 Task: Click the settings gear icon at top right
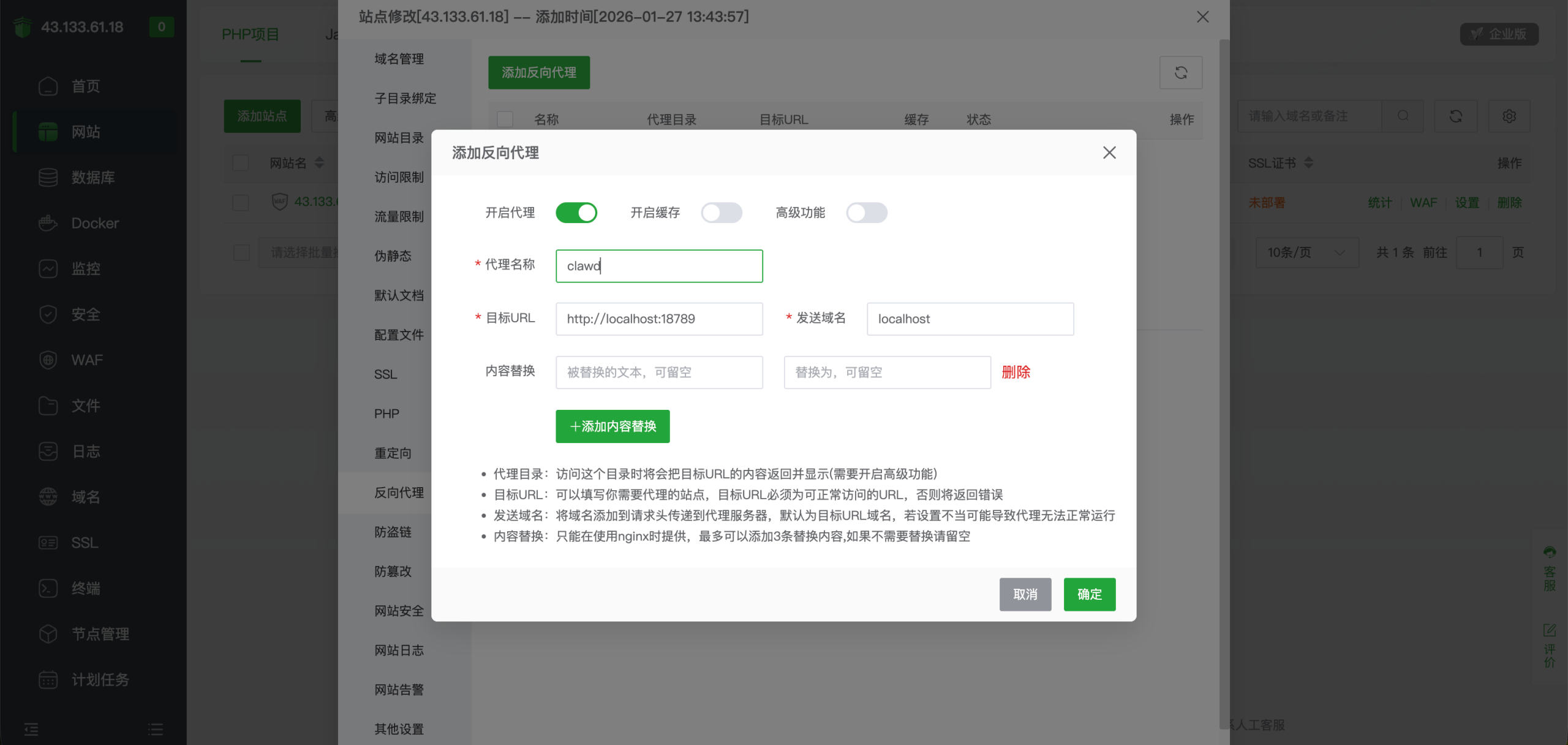point(1509,116)
